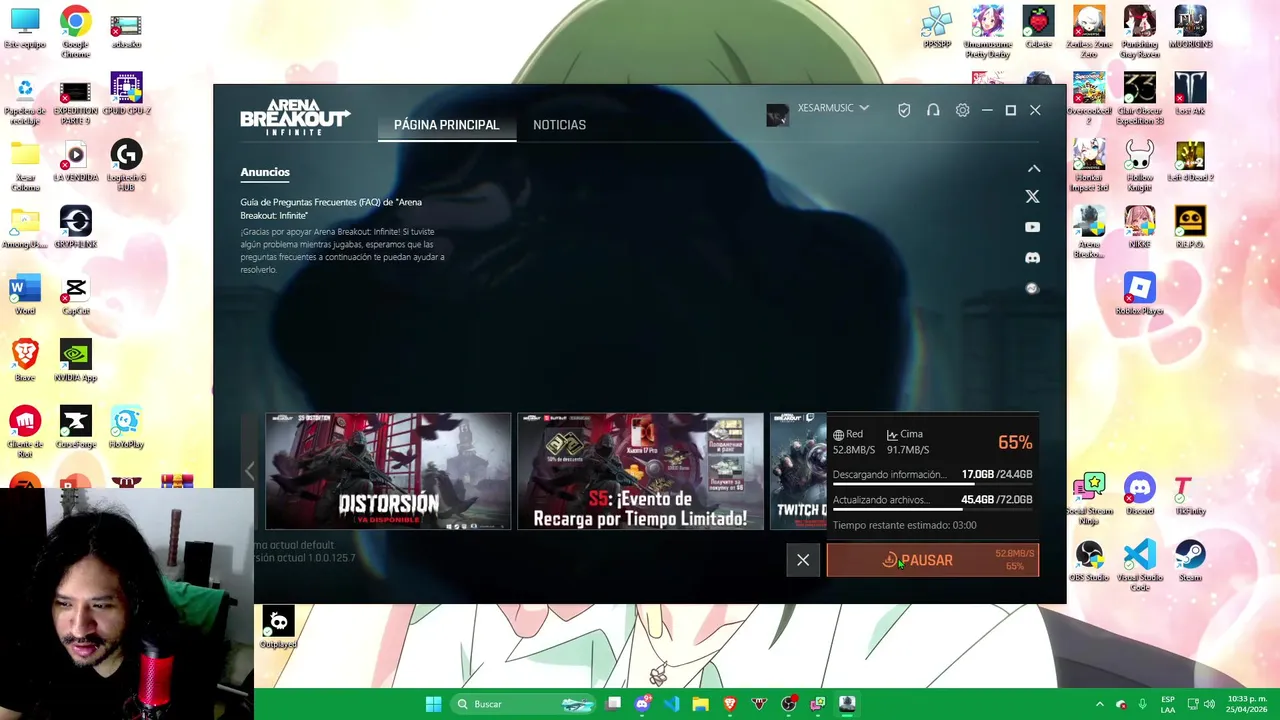Screen dimensions: 1280x720
Task: Pause the download with the PAUSAR button
Action: [932, 561]
